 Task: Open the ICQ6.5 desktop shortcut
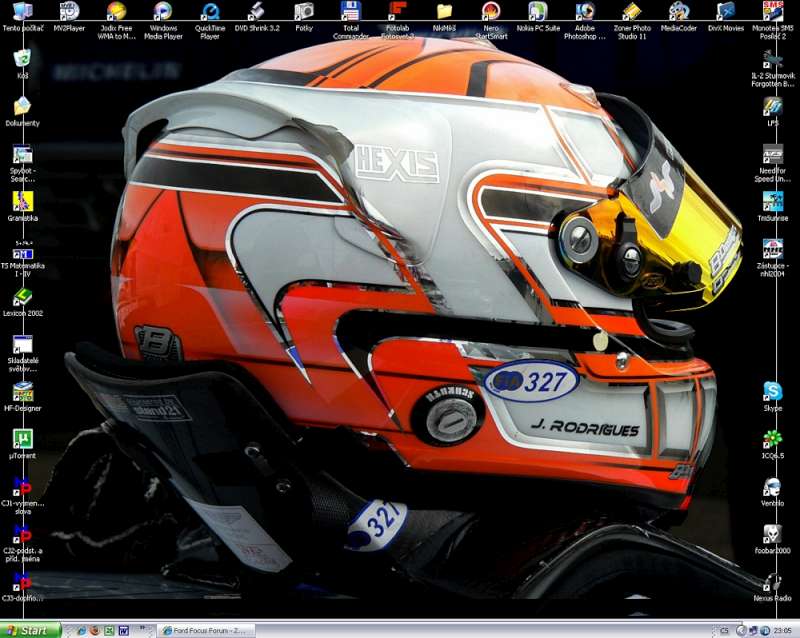click(x=773, y=439)
